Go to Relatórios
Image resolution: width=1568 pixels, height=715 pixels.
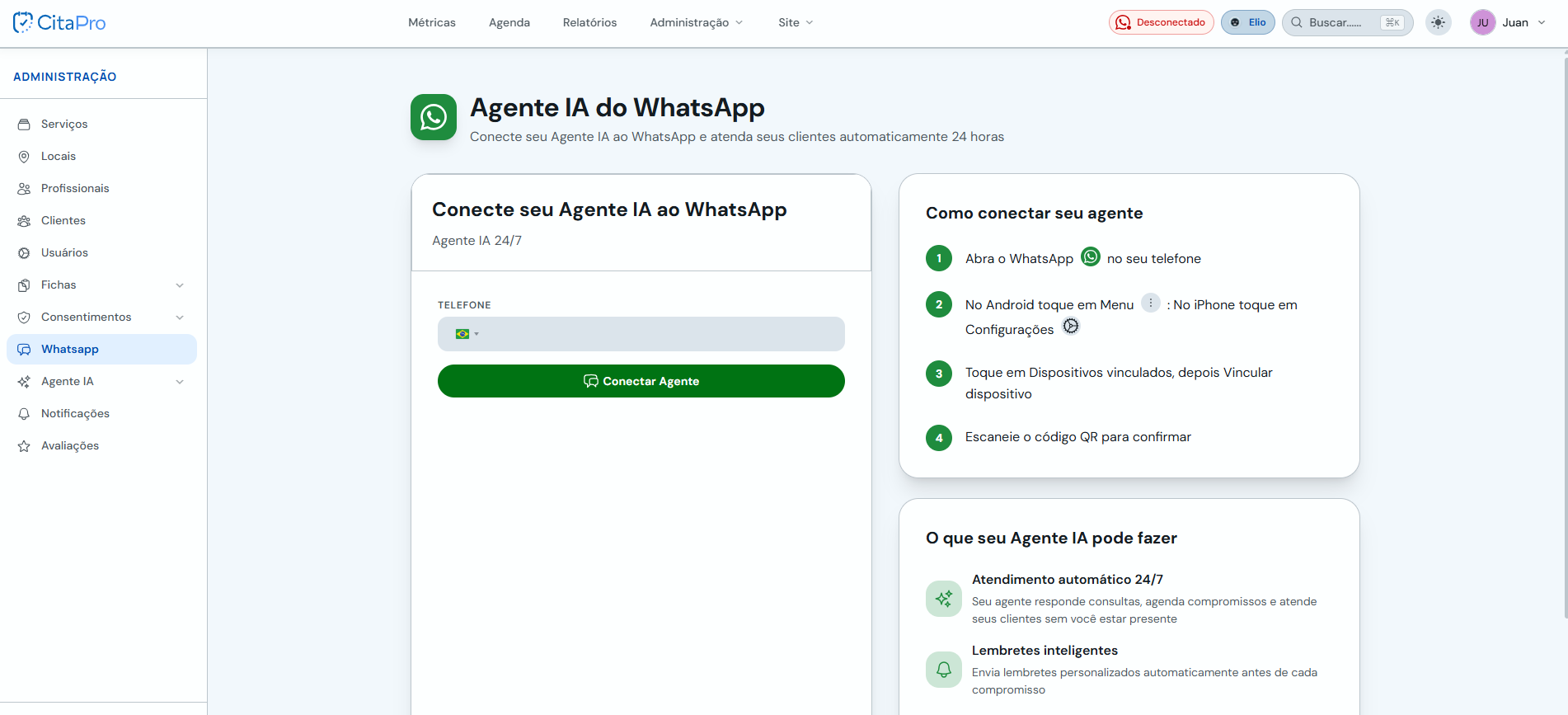point(589,22)
